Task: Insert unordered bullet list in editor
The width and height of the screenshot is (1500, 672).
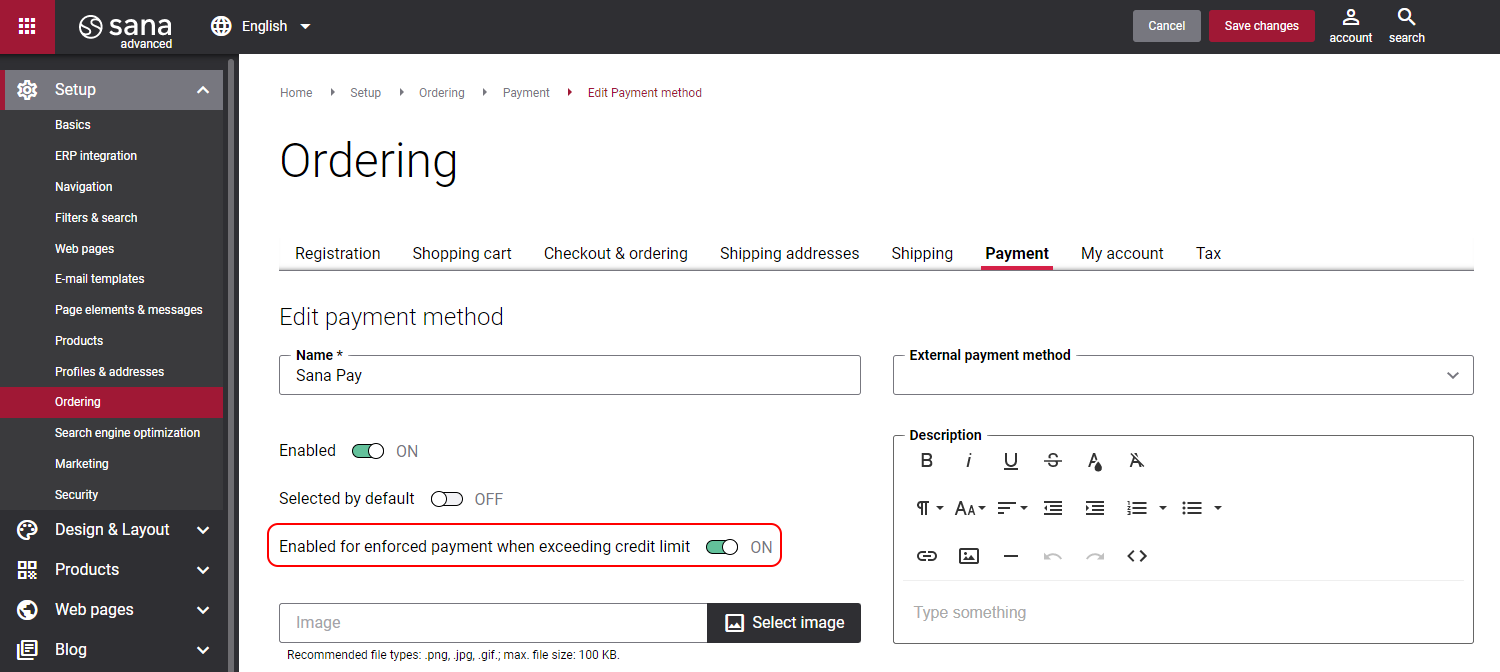Action: coord(1192,508)
